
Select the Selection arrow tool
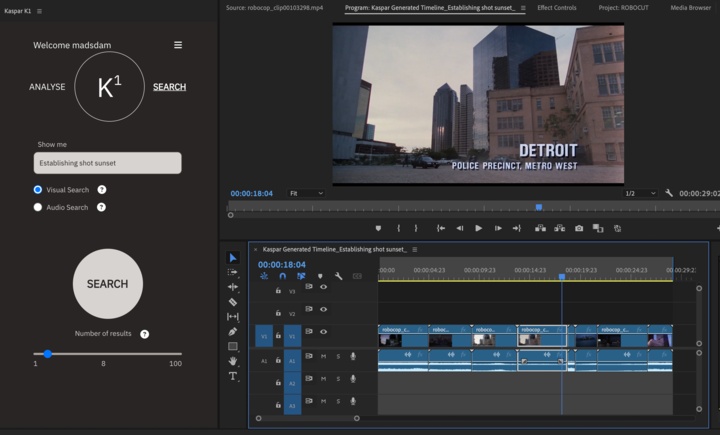(x=233, y=258)
